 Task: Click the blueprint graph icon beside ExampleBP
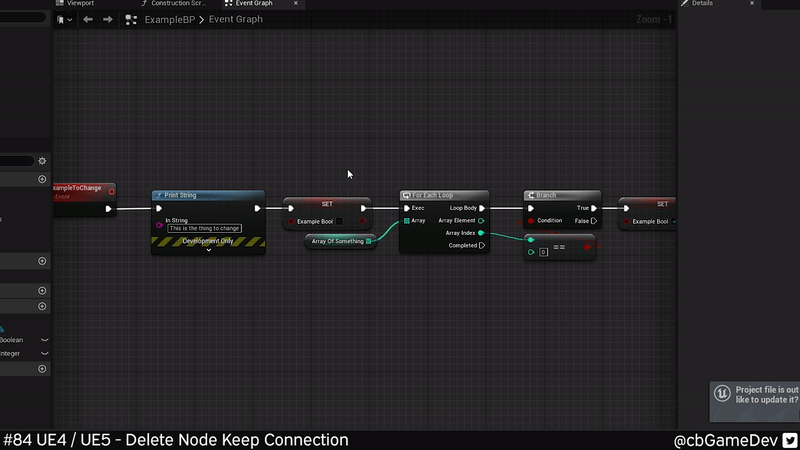tap(131, 19)
